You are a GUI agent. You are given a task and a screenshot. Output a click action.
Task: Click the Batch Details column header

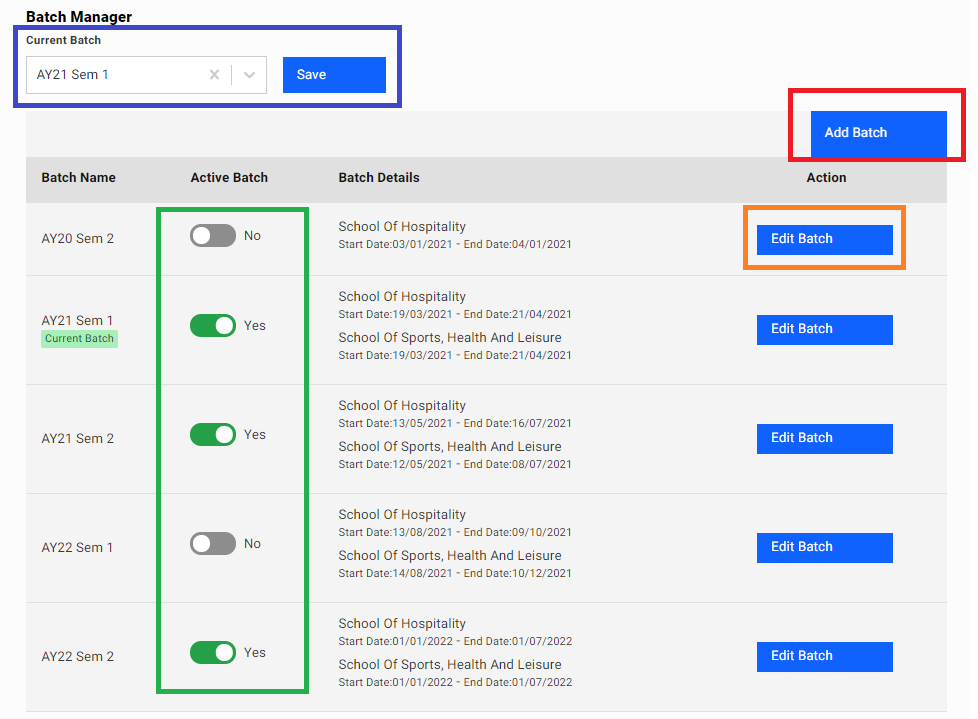[379, 178]
